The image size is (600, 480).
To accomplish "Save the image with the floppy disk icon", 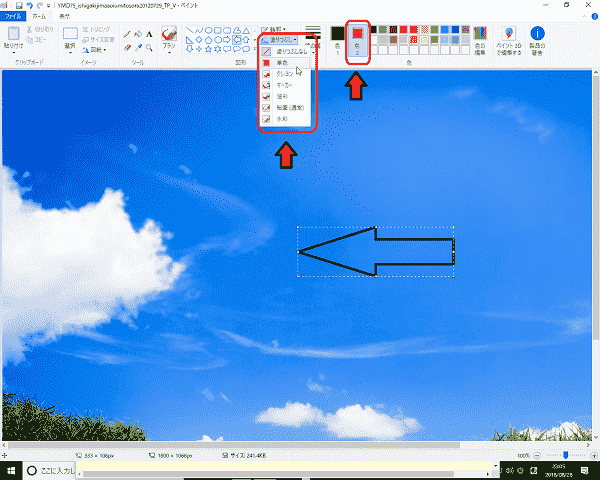I will click(x=19, y=5).
